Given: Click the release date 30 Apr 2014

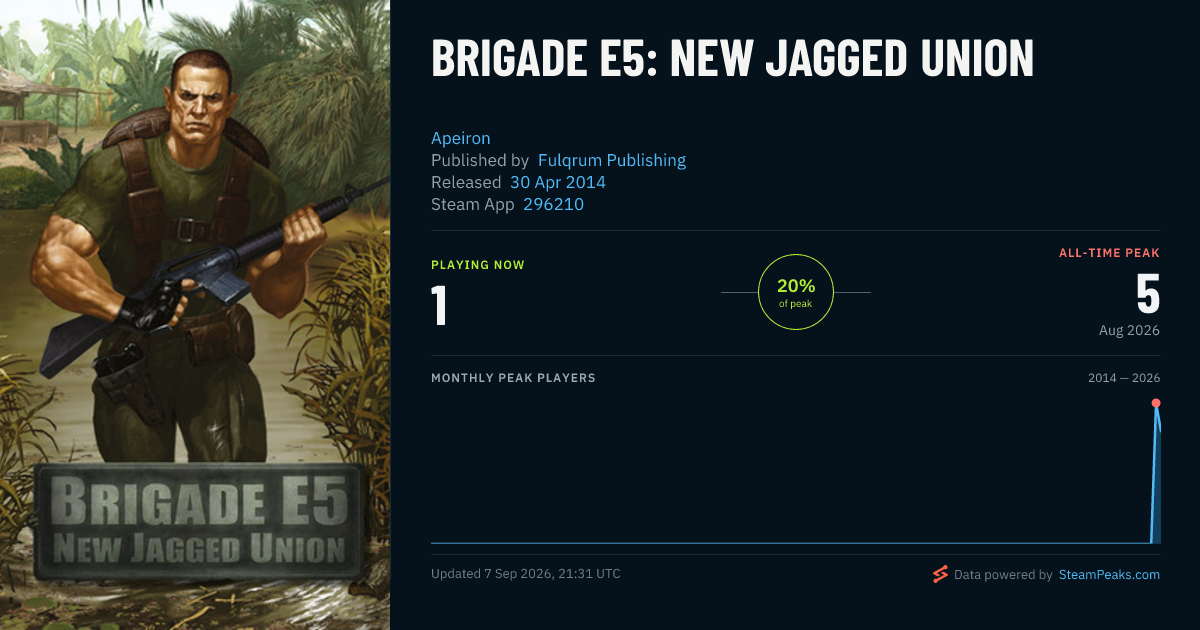Looking at the screenshot, I should [558, 182].
